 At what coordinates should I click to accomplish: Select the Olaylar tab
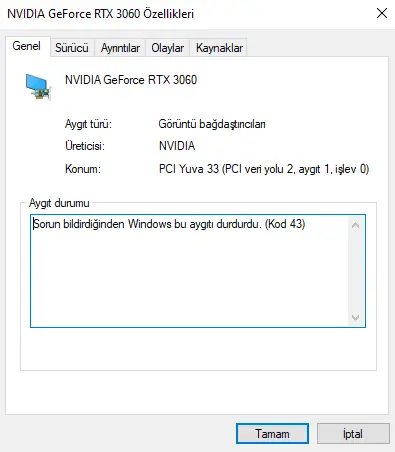click(167, 48)
